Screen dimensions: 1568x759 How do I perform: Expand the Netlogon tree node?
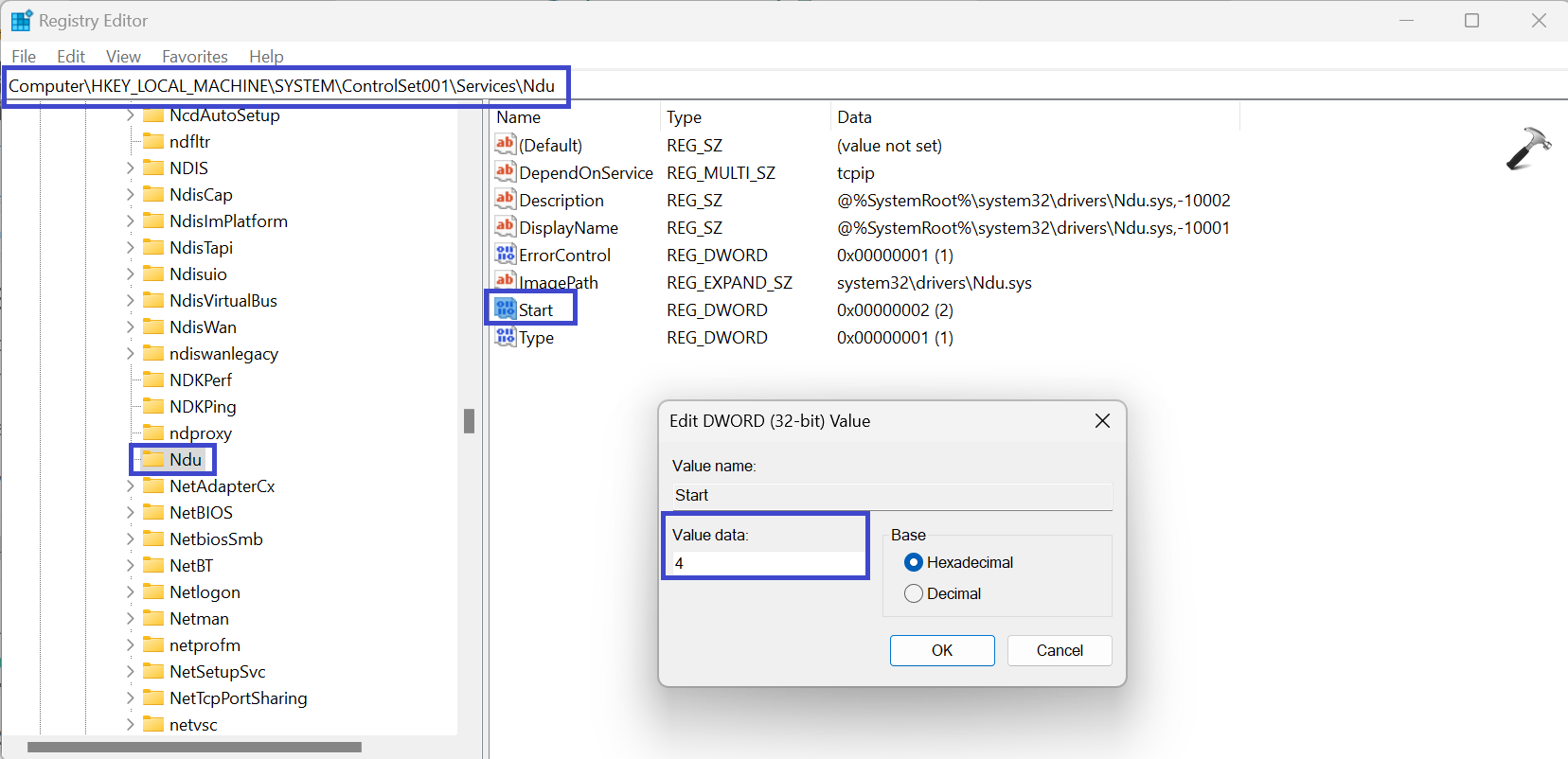pyautogui.click(x=131, y=592)
